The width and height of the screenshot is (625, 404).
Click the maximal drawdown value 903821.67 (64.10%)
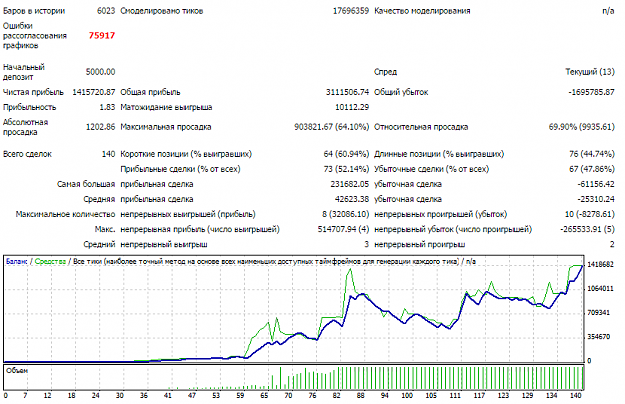(x=332, y=127)
